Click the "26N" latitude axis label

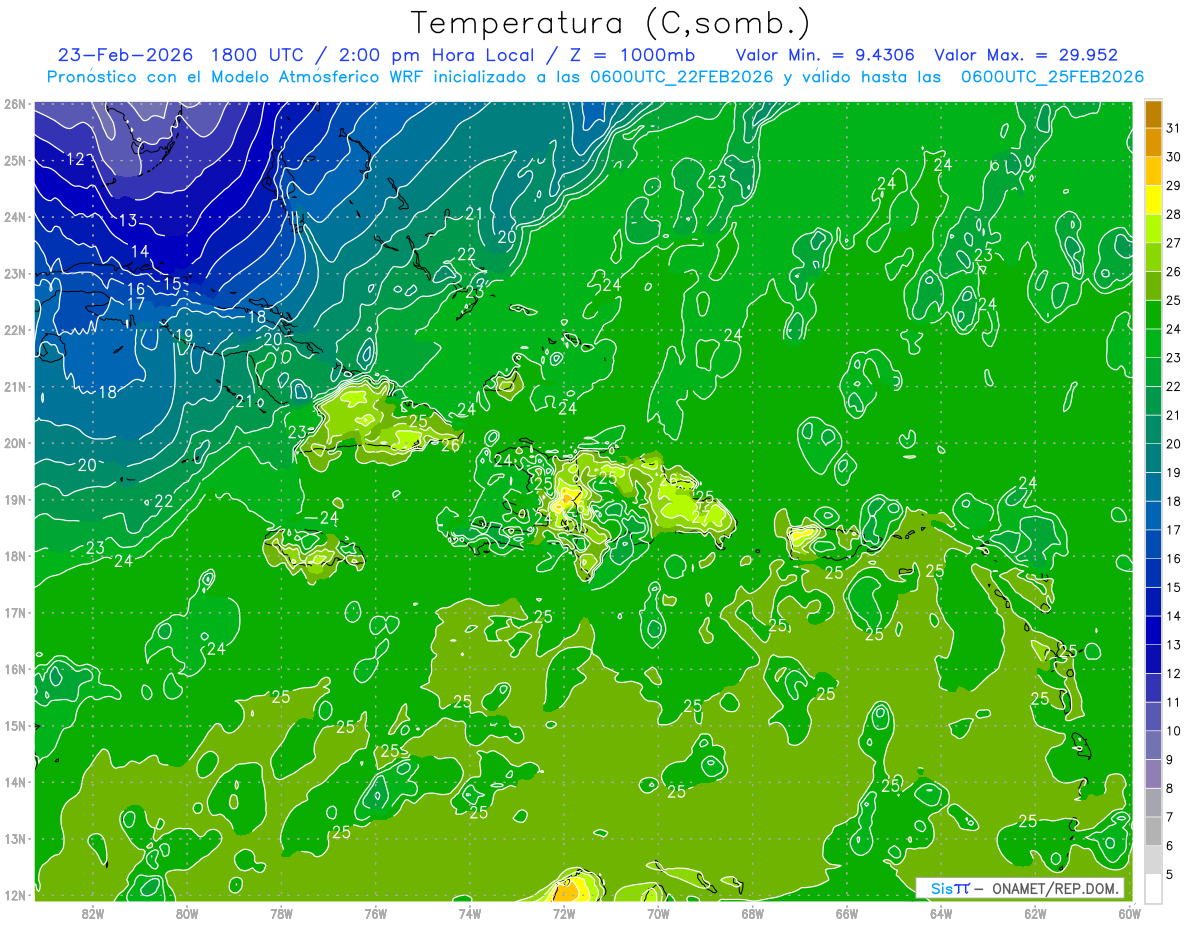point(15,104)
